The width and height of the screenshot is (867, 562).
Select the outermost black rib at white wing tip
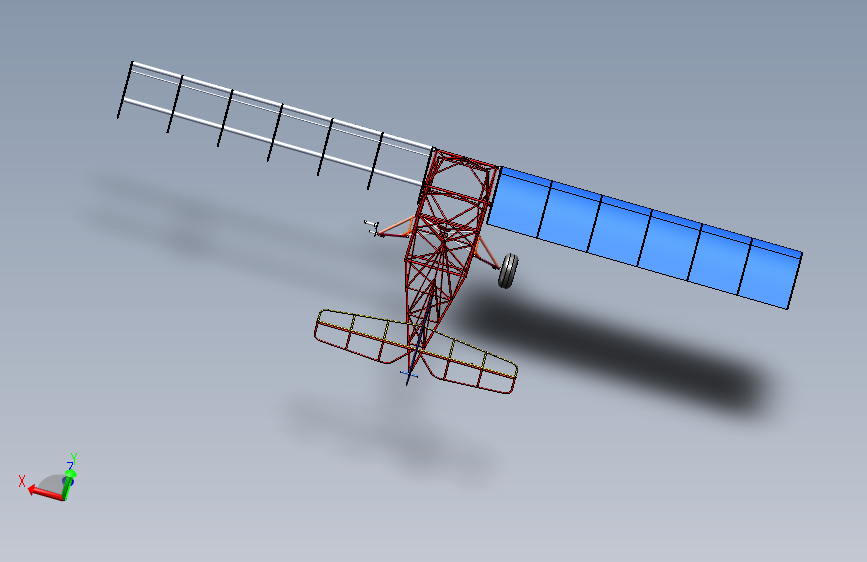tap(125, 90)
